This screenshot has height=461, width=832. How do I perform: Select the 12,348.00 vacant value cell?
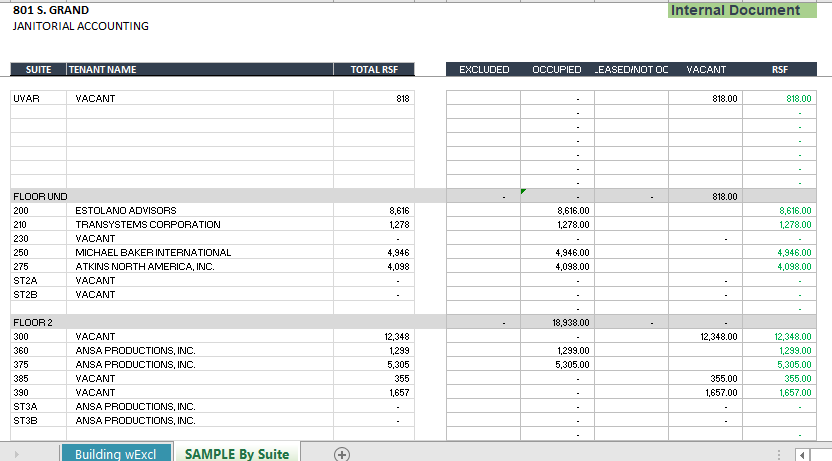tap(706, 336)
